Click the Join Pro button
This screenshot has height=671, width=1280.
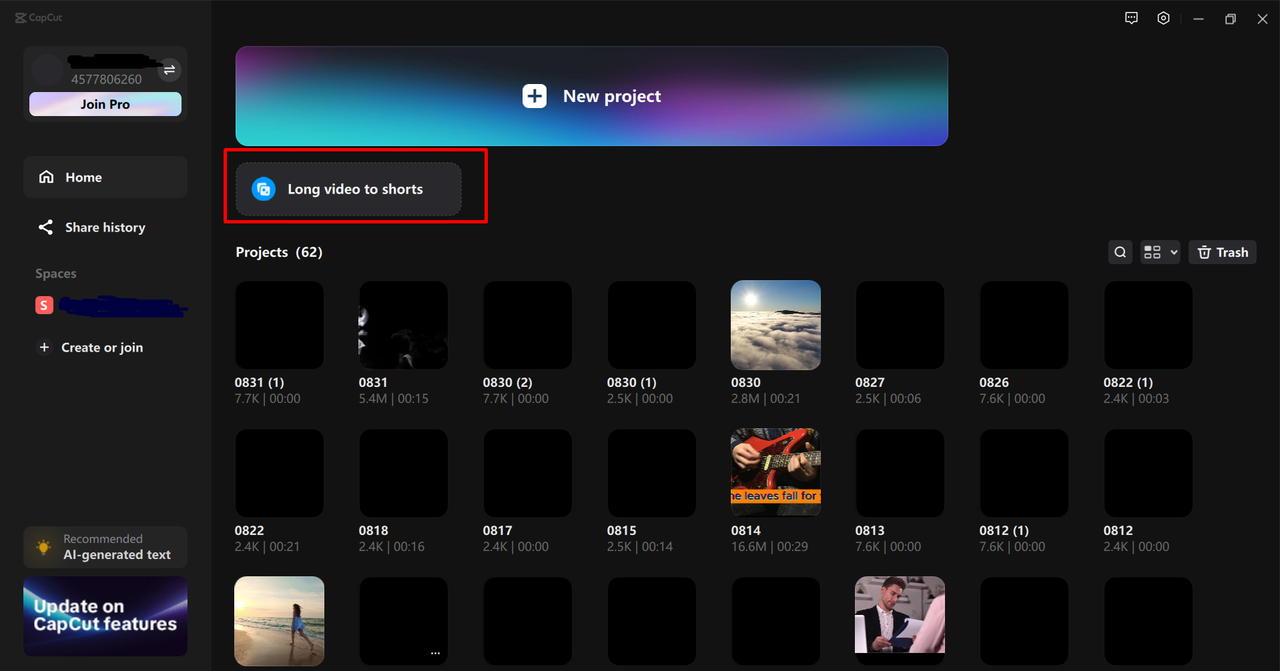(x=105, y=104)
